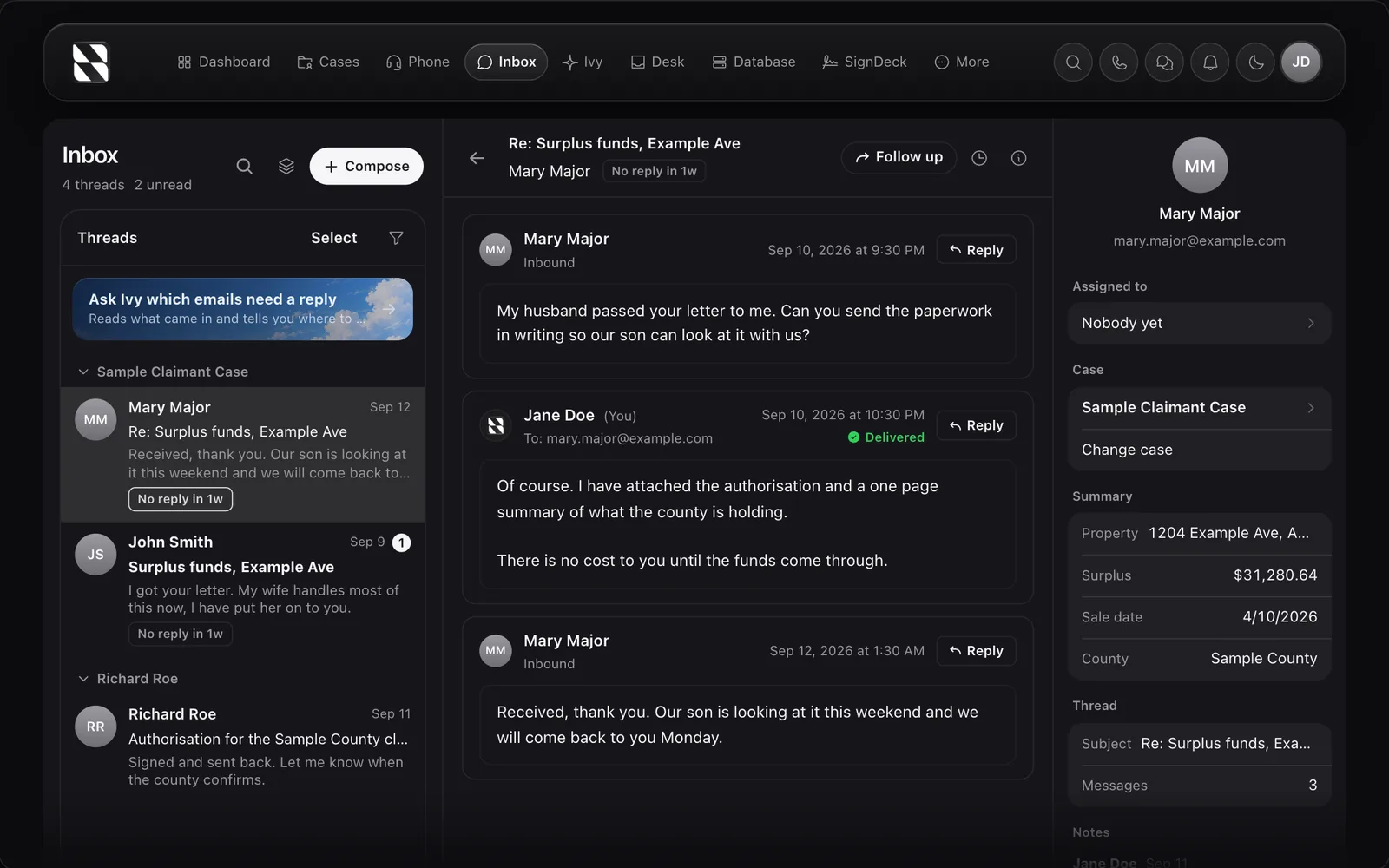This screenshot has height=868, width=1389.
Task: Click the MM avatar in the contact panel
Action: 1200,165
